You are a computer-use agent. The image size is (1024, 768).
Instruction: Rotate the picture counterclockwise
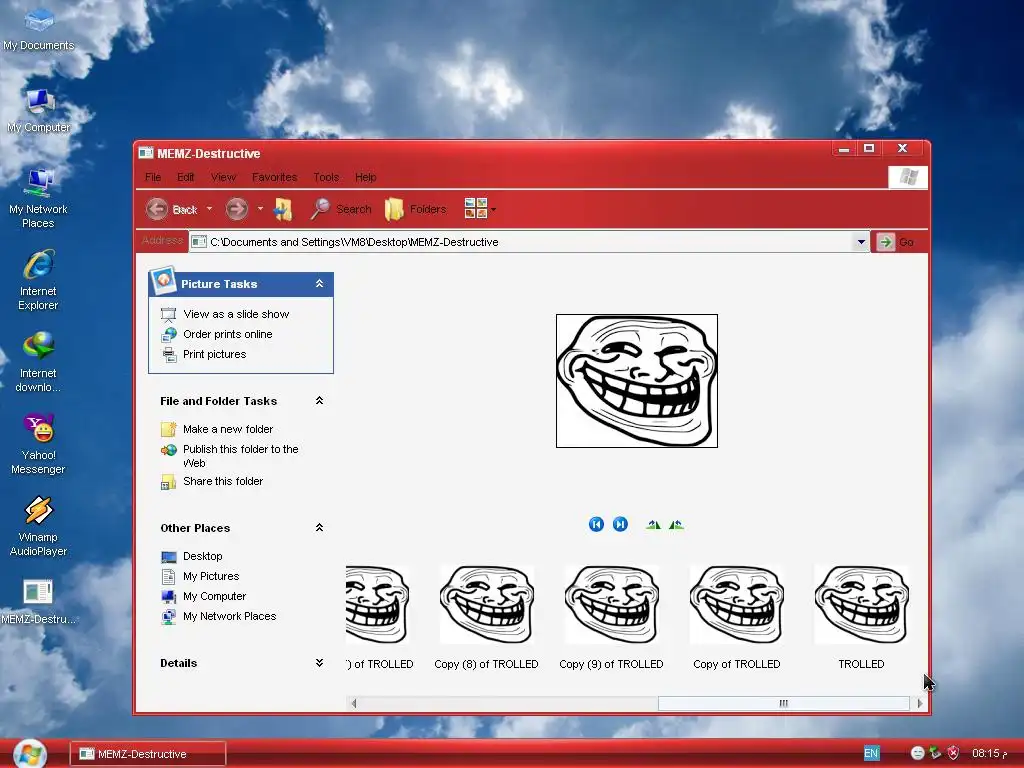677,524
